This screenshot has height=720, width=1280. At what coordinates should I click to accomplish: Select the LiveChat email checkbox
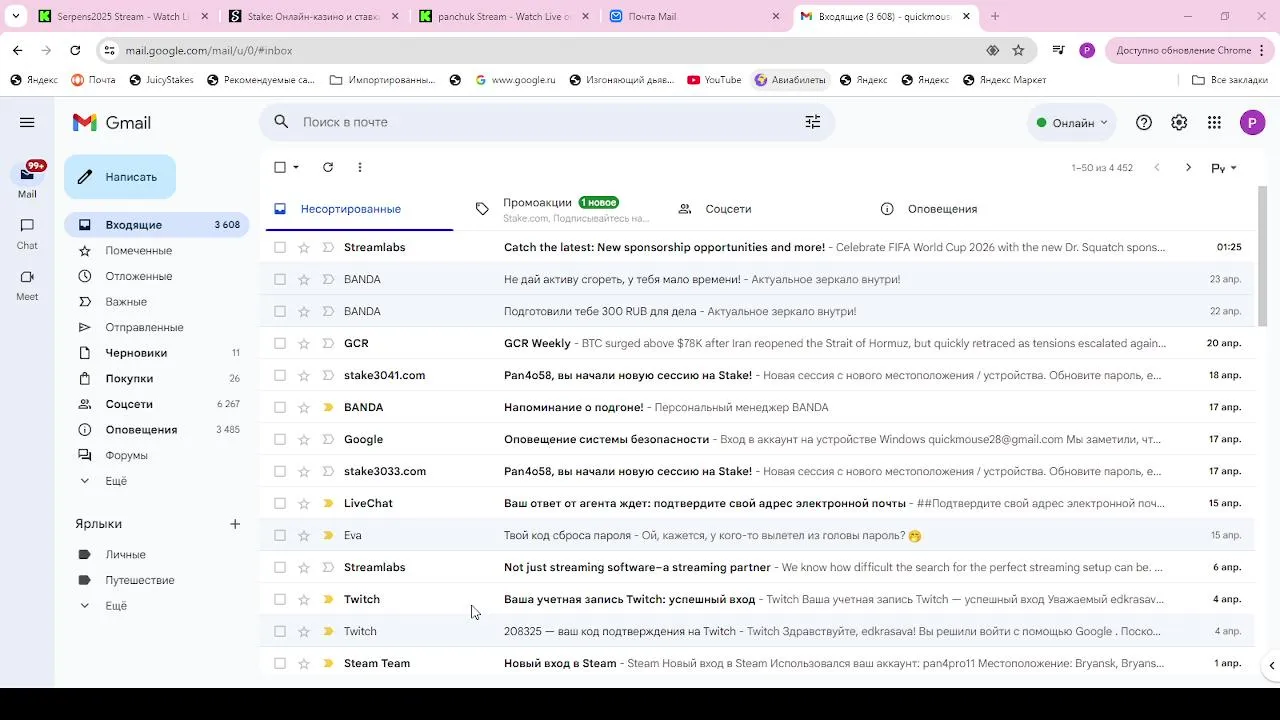(x=280, y=503)
